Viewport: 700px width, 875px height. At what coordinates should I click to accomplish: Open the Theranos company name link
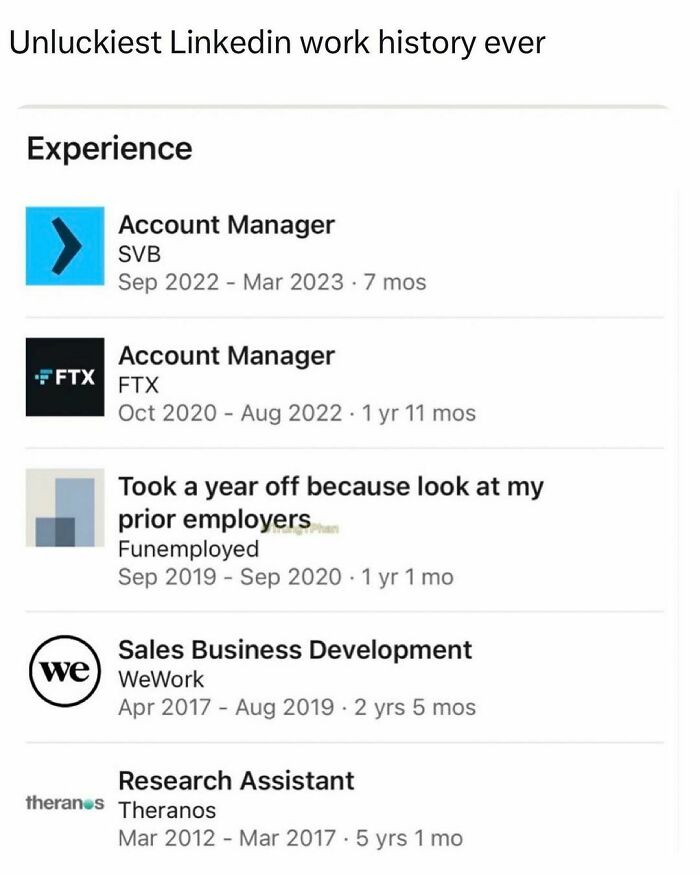(167, 810)
